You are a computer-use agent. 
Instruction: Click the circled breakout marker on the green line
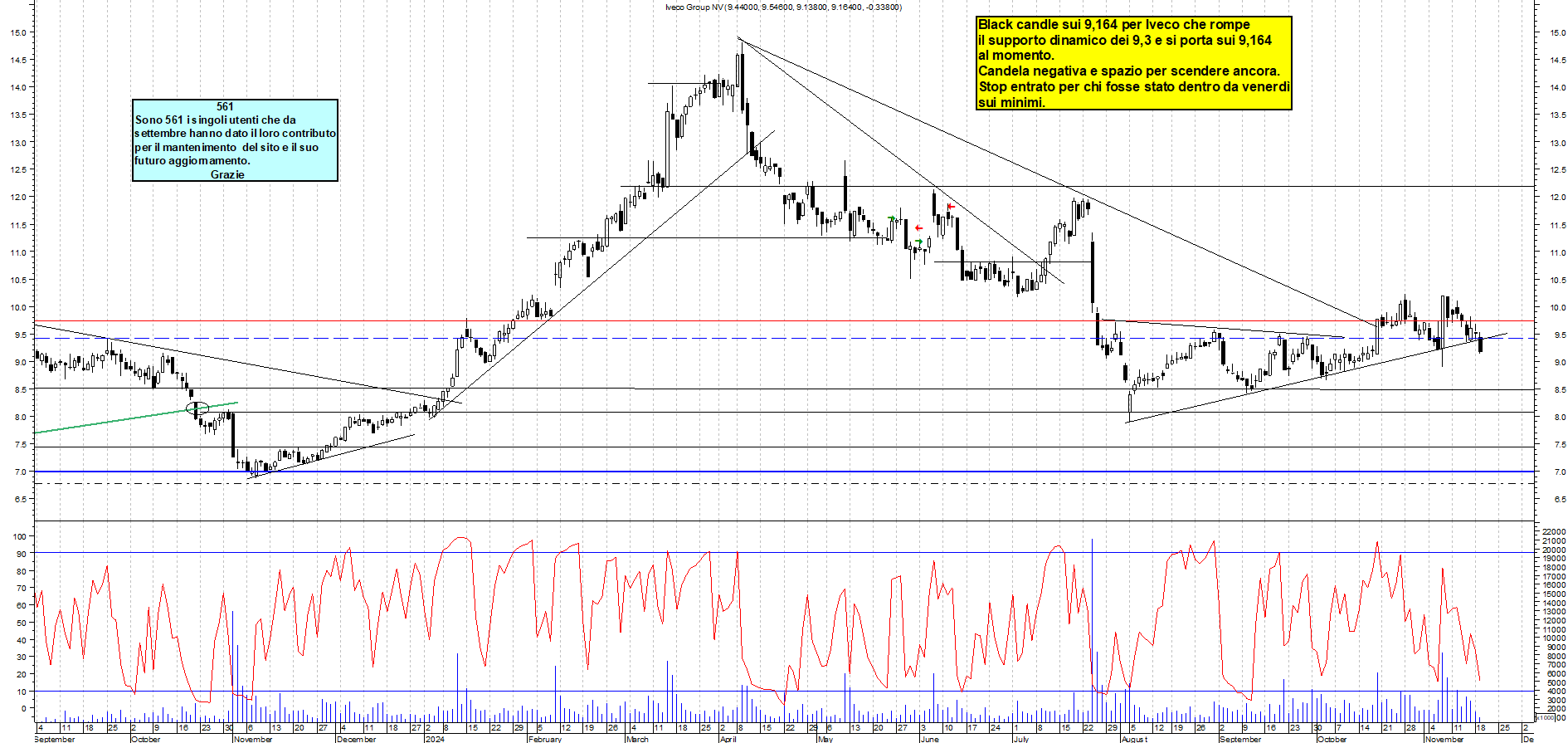click(x=197, y=408)
